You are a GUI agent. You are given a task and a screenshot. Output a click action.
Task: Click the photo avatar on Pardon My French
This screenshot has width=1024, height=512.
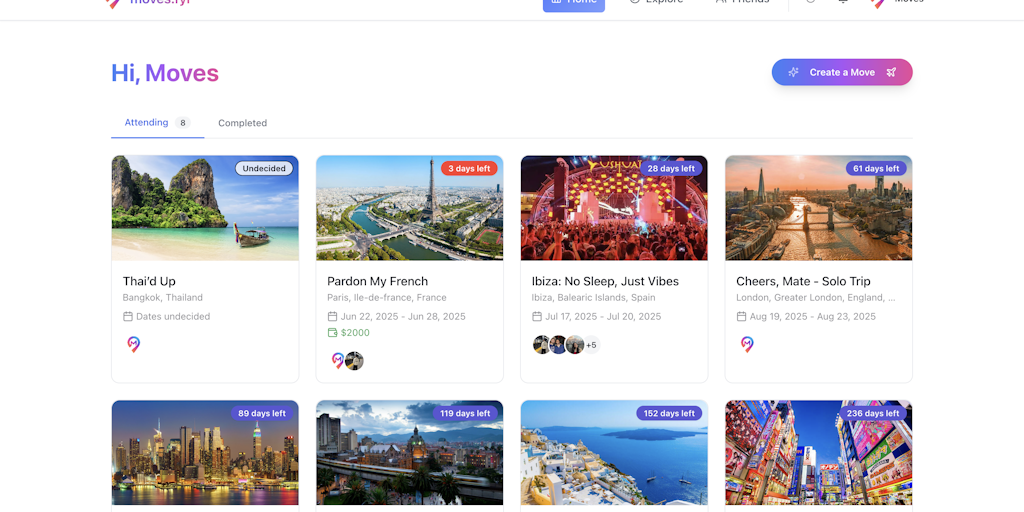click(354, 360)
